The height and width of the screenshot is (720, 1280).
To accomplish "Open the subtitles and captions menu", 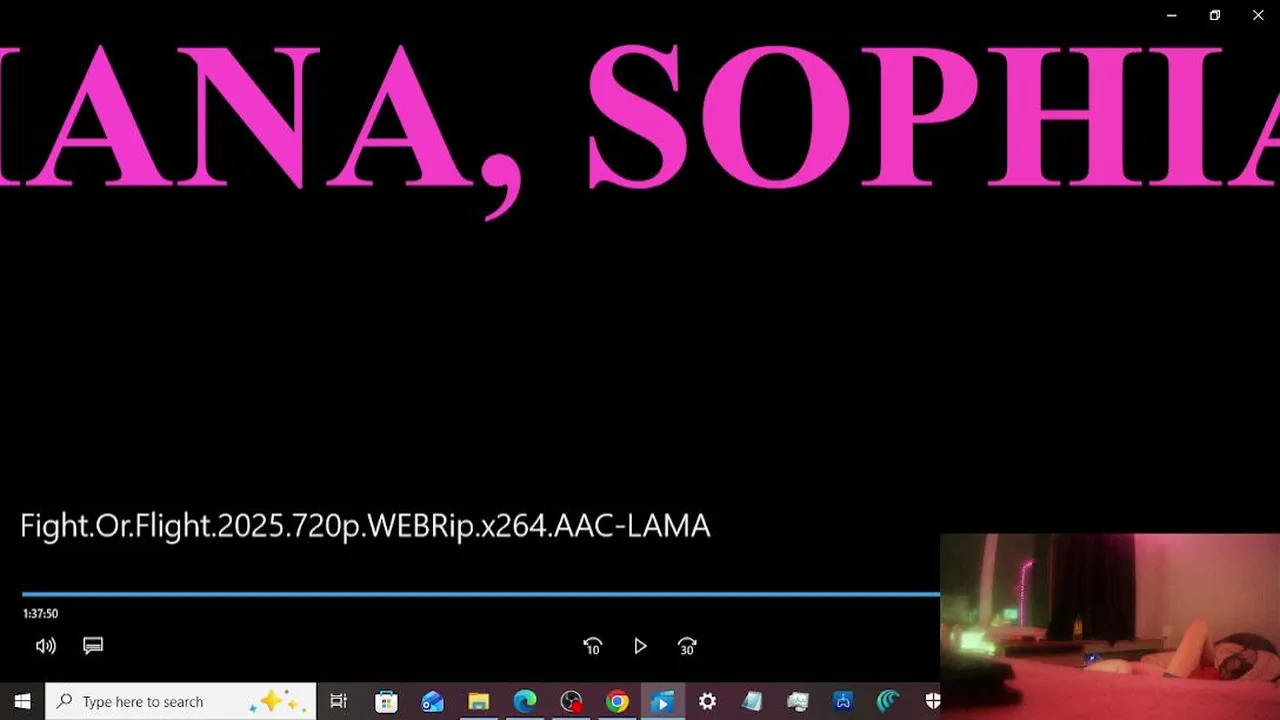I will pyautogui.click(x=93, y=646).
